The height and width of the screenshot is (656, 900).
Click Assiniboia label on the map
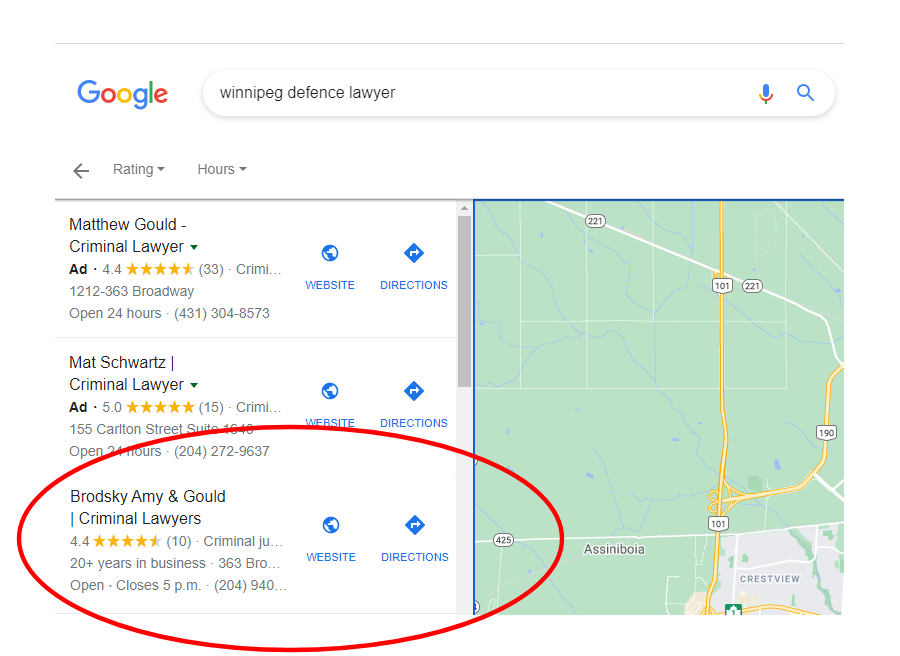(x=614, y=550)
